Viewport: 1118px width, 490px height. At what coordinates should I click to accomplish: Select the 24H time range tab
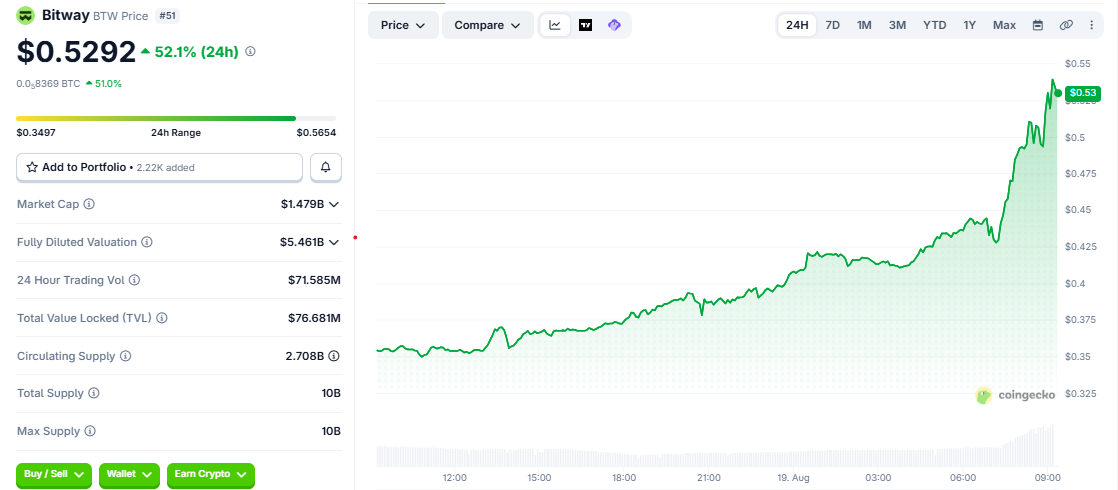coord(796,25)
